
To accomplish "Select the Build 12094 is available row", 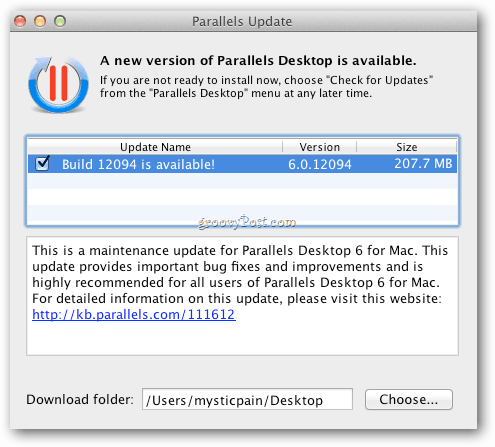I will point(242,164).
